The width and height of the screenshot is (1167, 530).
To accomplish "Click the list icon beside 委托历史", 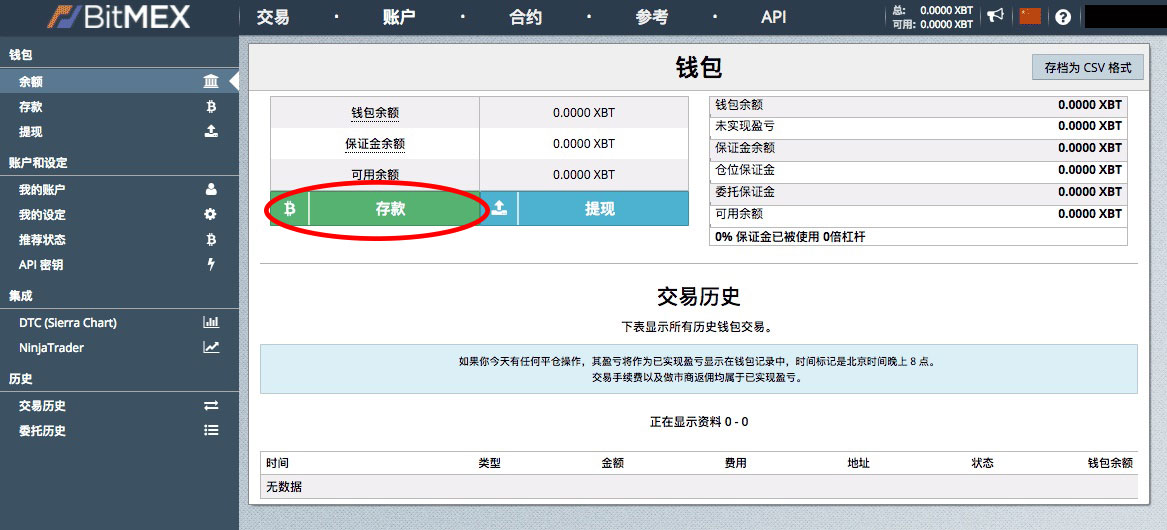I will pyautogui.click(x=211, y=430).
